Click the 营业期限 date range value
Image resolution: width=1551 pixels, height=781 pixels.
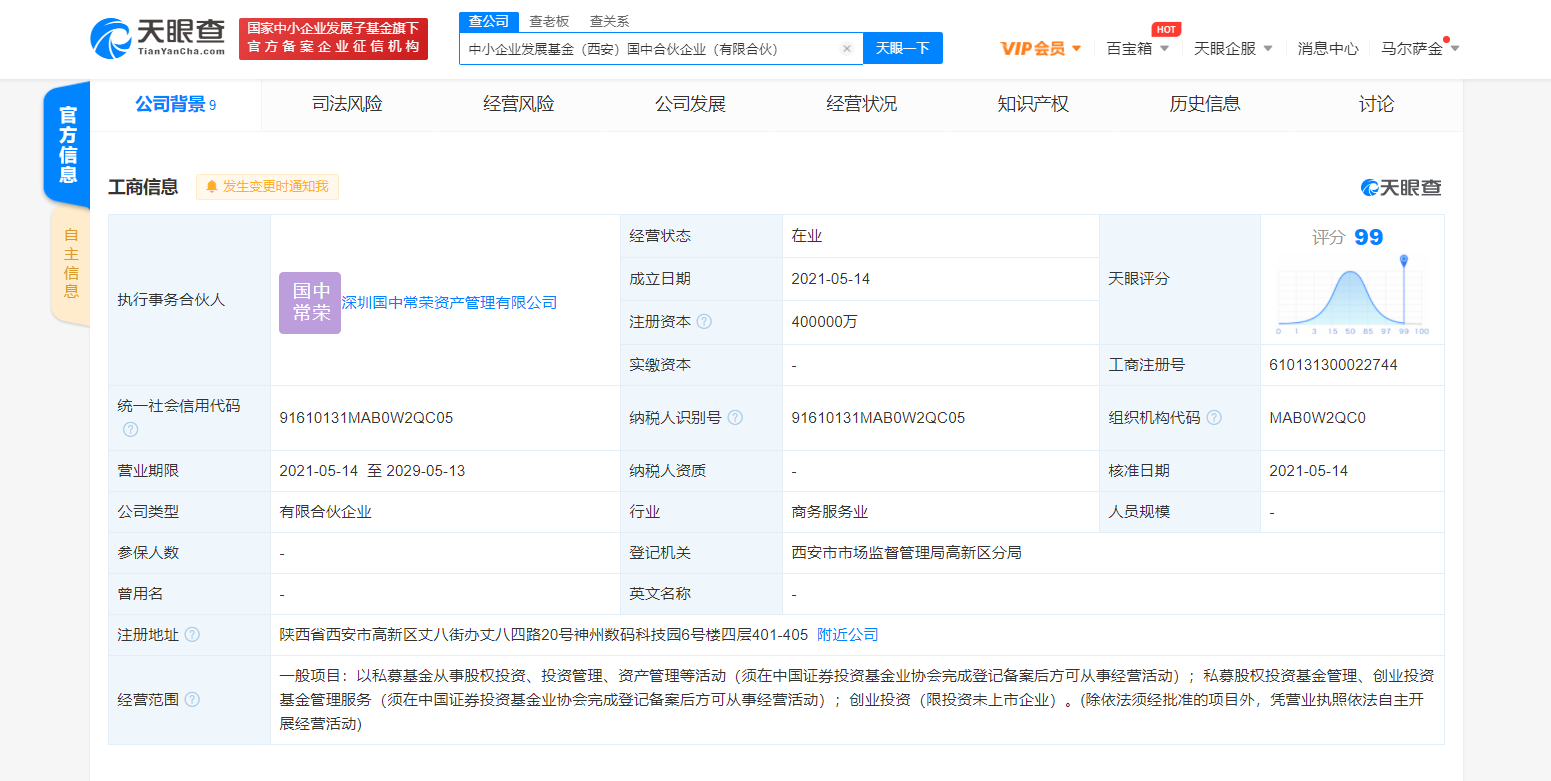coord(372,471)
